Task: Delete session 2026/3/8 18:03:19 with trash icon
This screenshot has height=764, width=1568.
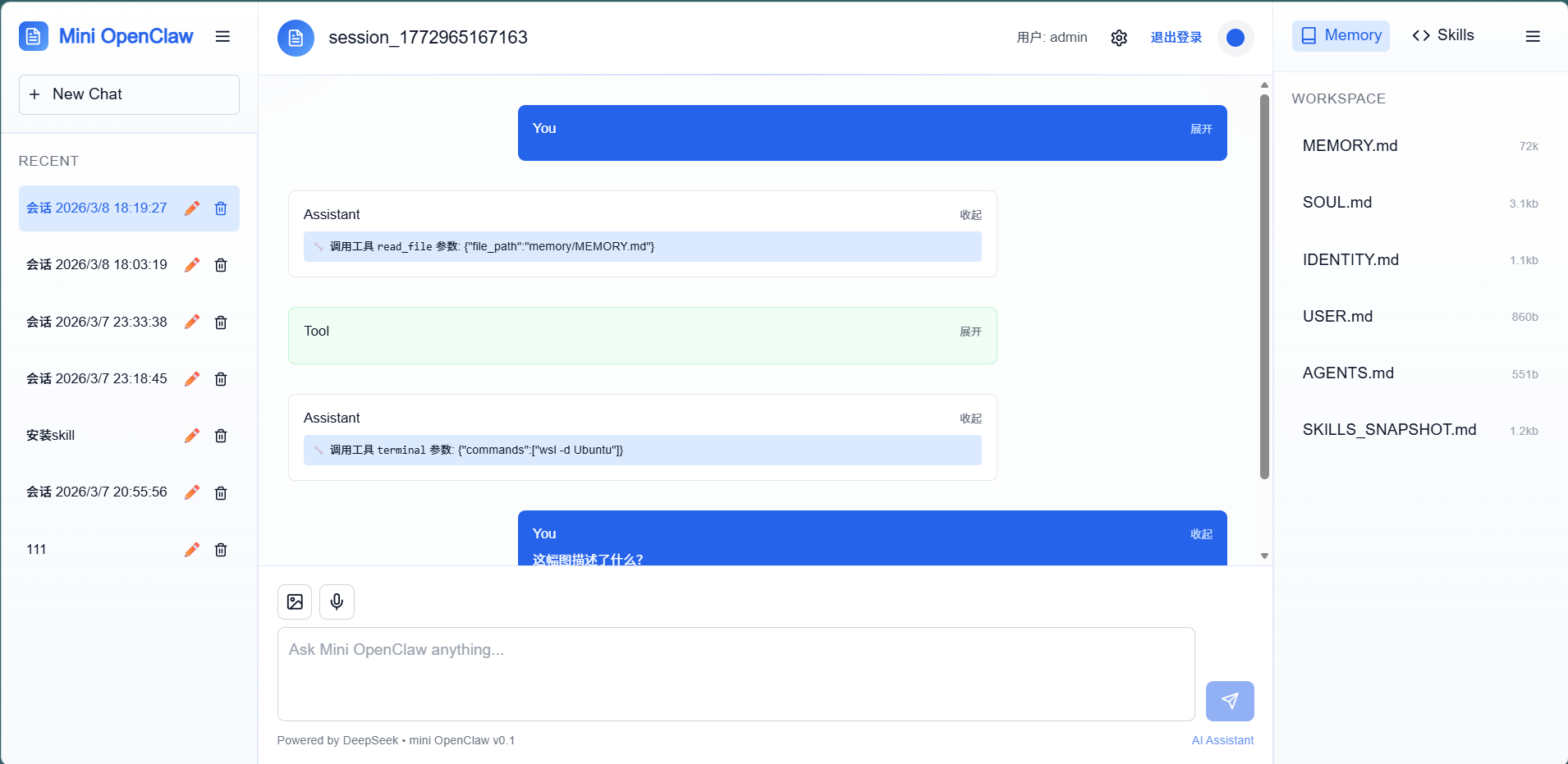Action: tap(221, 265)
